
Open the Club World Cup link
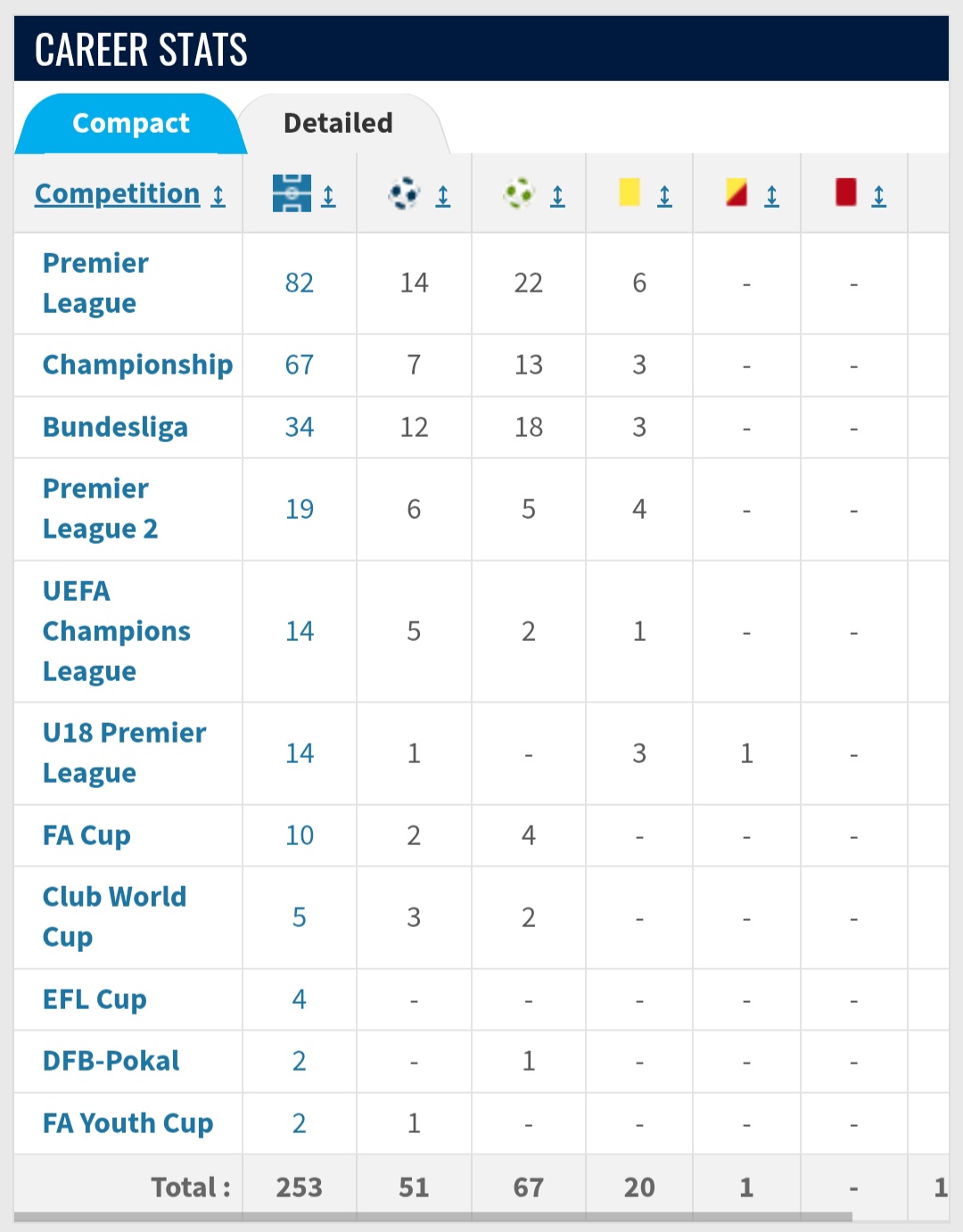[x=114, y=916]
